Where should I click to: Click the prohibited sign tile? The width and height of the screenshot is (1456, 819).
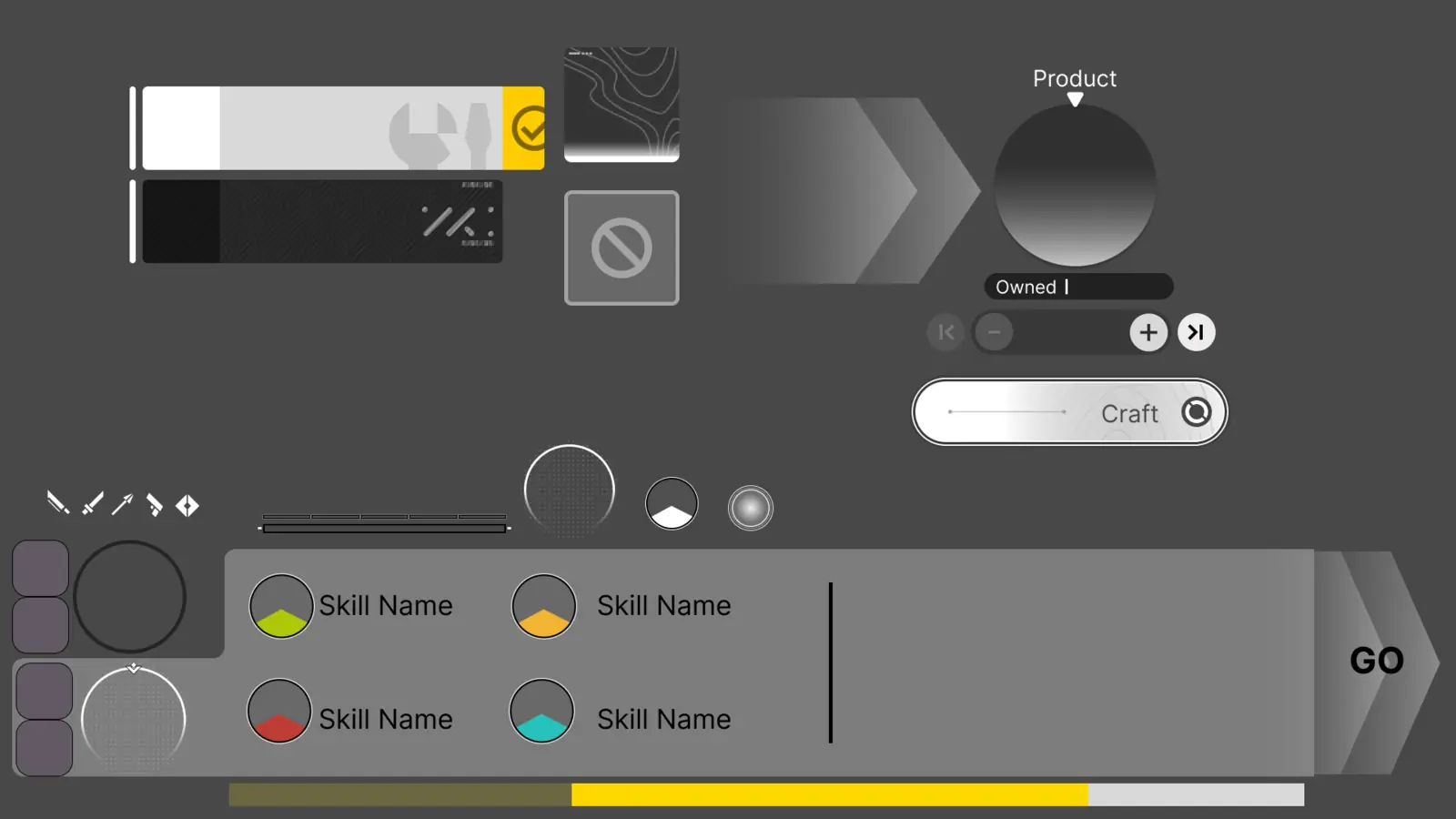(x=622, y=248)
